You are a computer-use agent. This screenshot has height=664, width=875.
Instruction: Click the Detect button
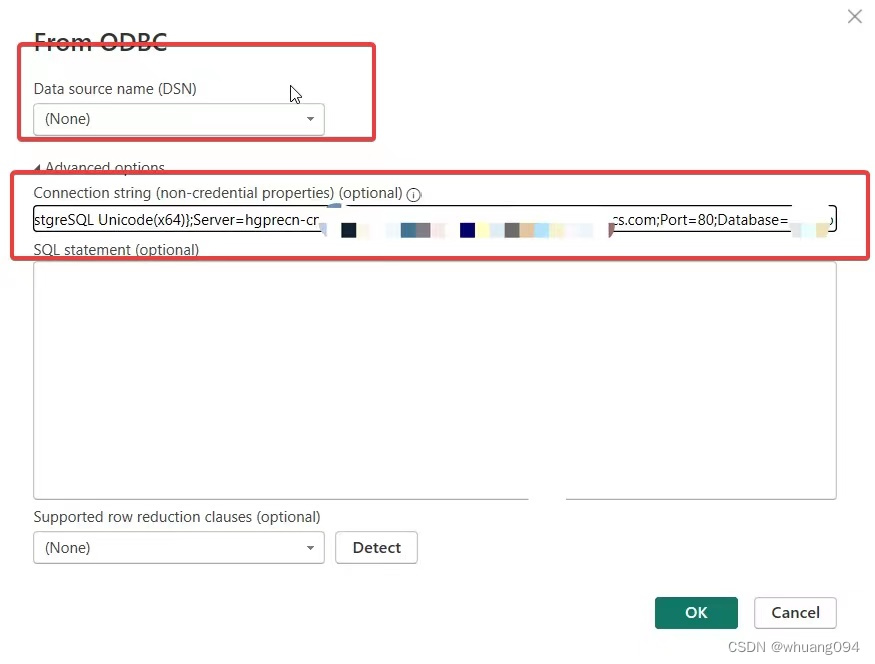376,547
